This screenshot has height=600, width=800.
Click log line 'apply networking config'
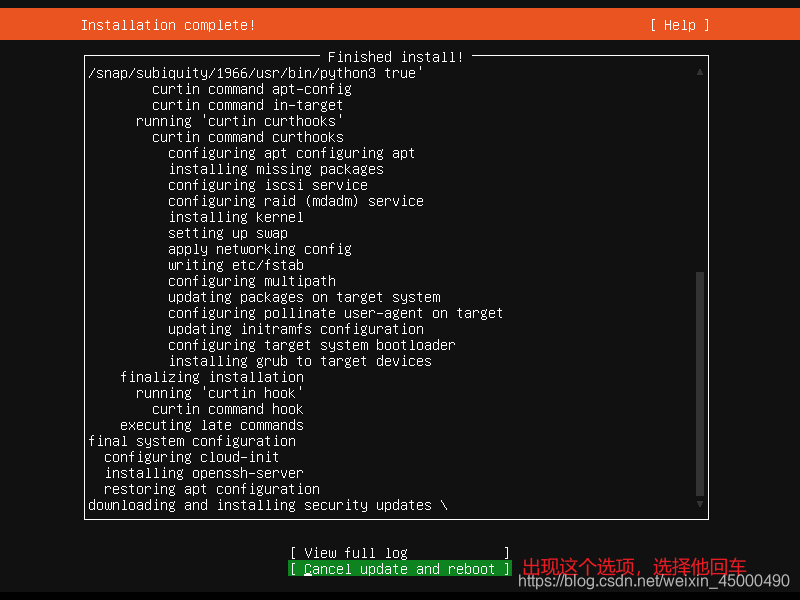(260, 249)
